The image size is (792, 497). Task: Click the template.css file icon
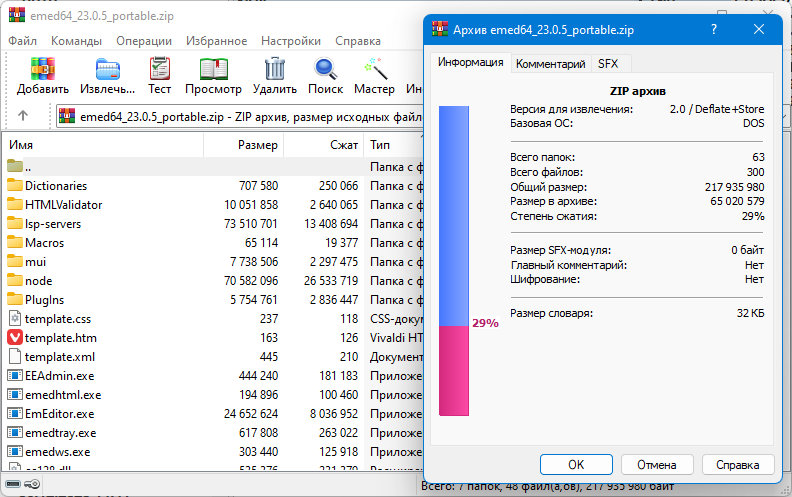(15, 319)
